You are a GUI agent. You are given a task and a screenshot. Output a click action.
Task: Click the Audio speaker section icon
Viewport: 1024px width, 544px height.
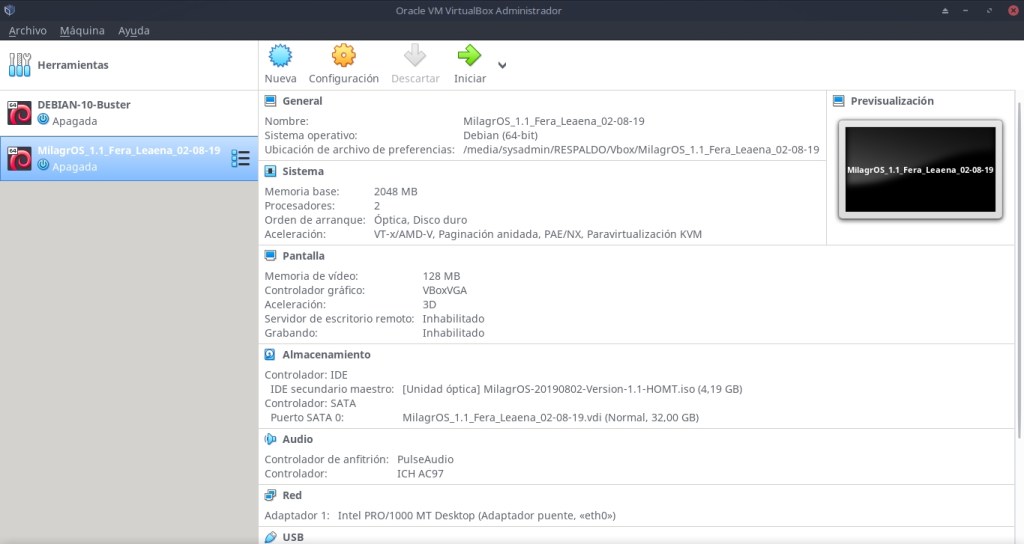[x=270, y=439]
